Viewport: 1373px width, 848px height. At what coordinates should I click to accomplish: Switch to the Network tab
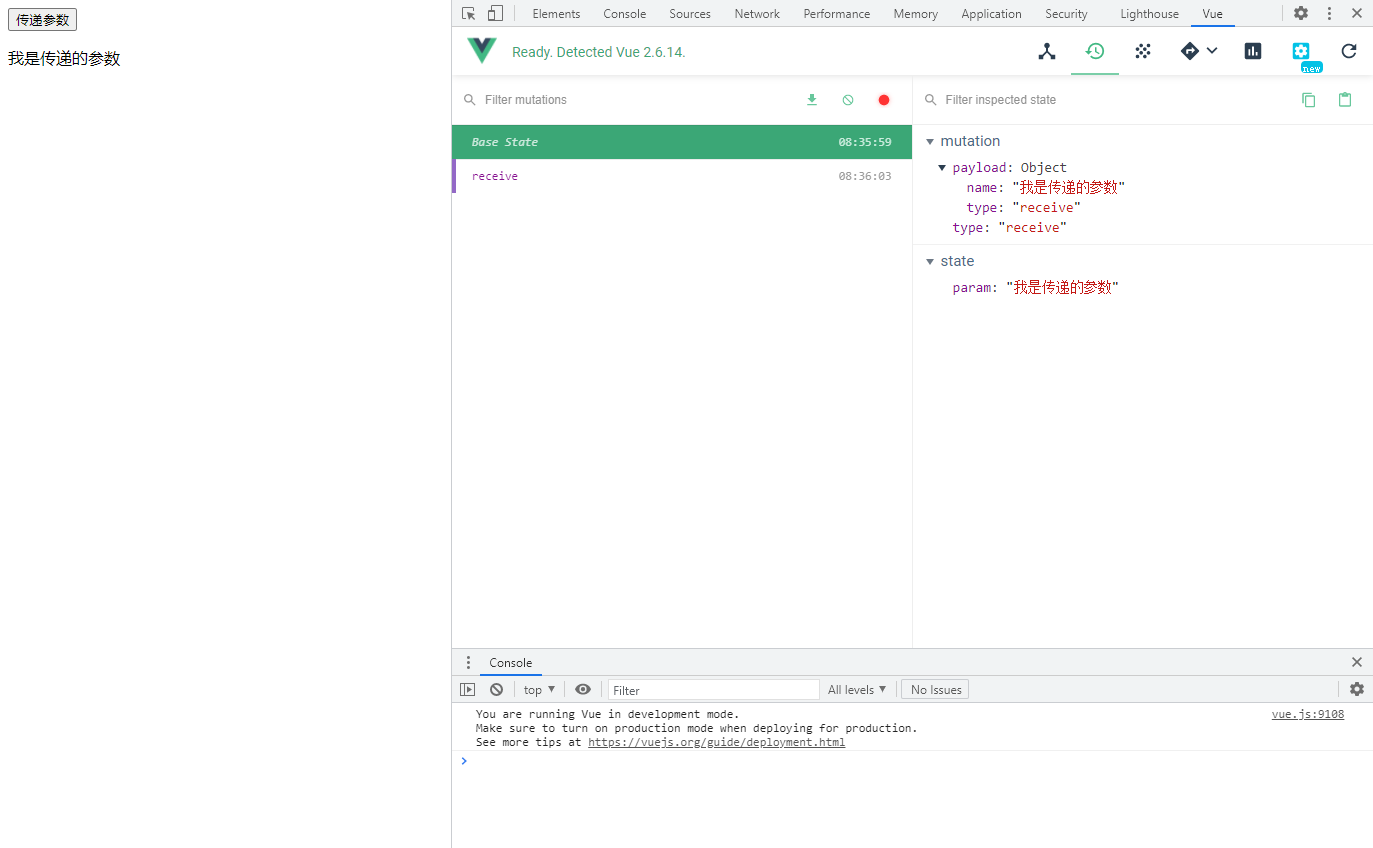pos(757,14)
